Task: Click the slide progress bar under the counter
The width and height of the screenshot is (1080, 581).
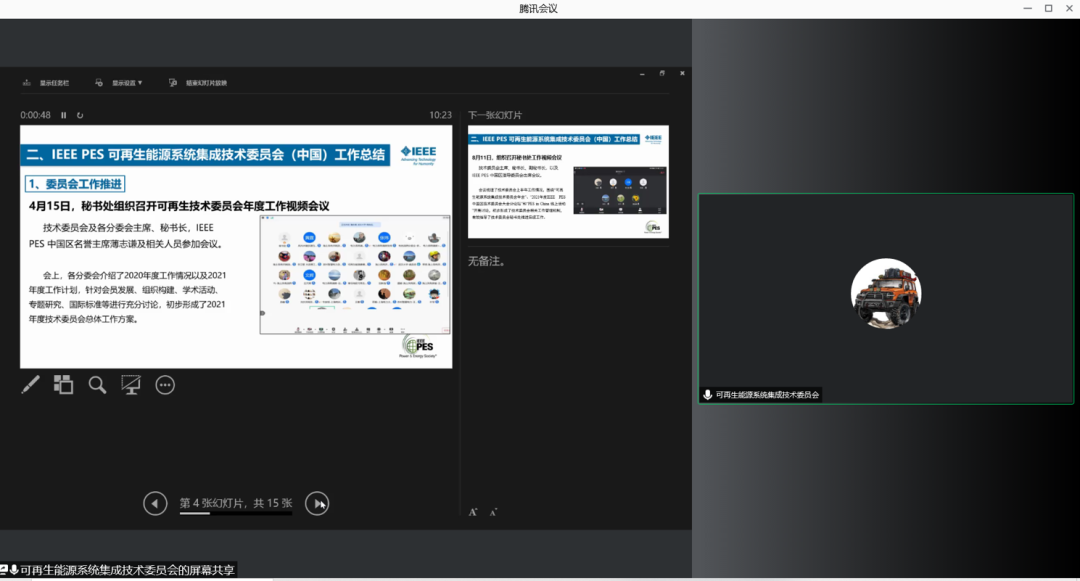Action: (x=236, y=513)
